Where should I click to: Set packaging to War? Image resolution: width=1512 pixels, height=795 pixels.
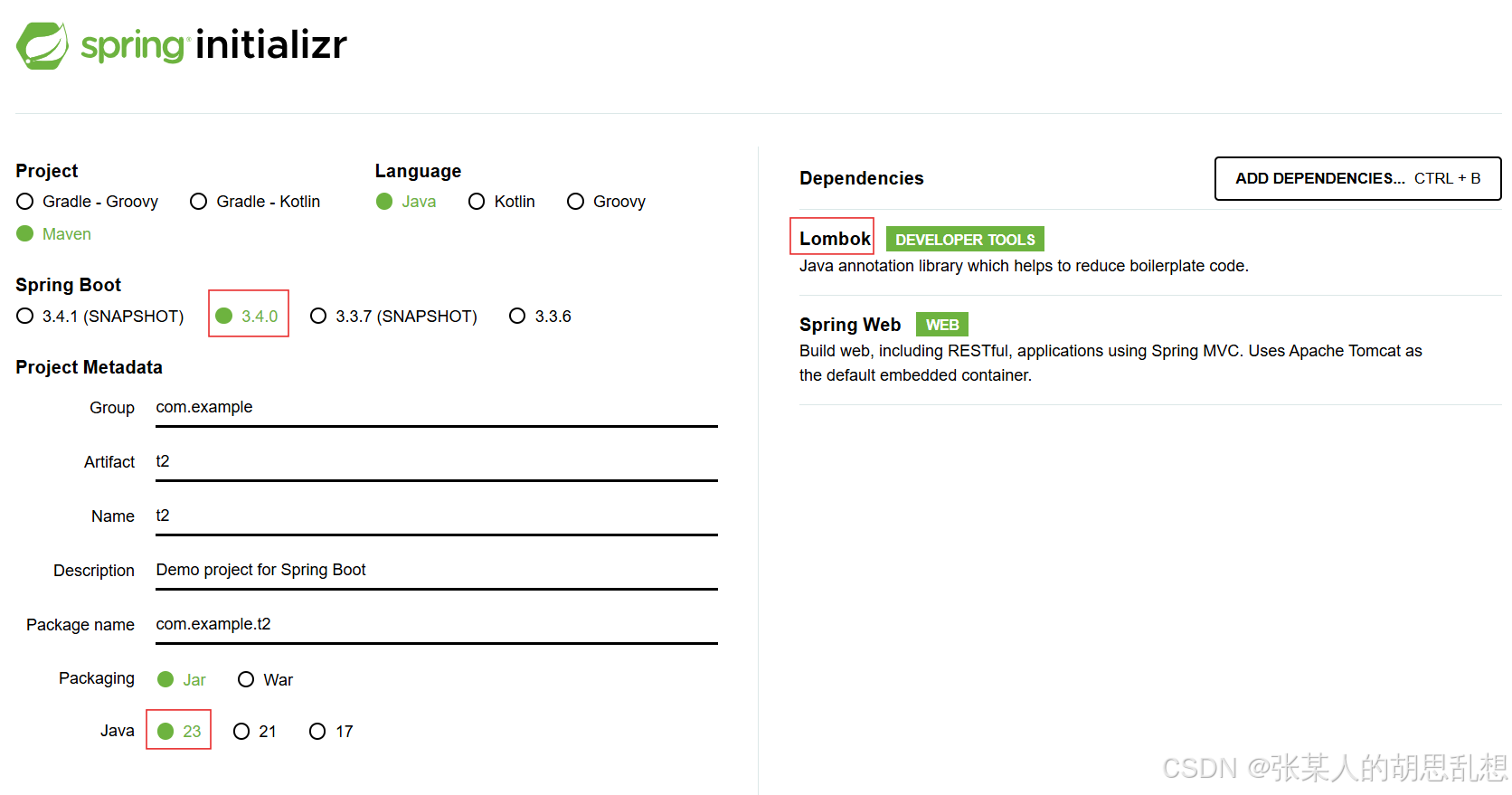coord(265,680)
